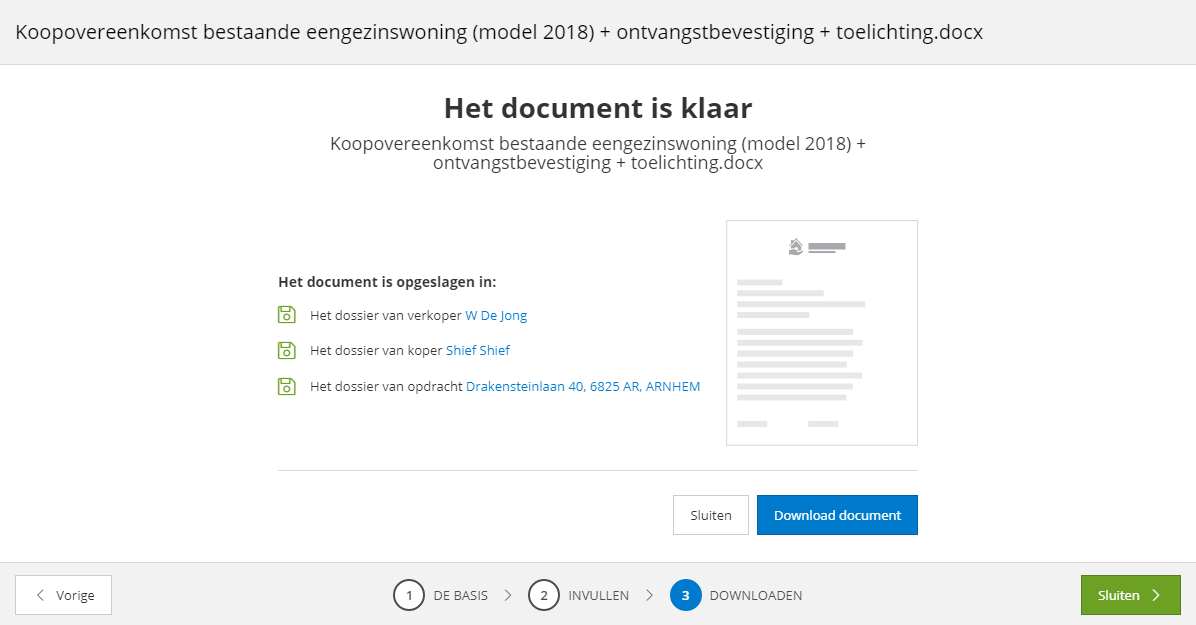This screenshot has width=1196, height=625.
Task: Open the Drakensteinlaan 40 assignment dossier link
Action: tap(583, 386)
